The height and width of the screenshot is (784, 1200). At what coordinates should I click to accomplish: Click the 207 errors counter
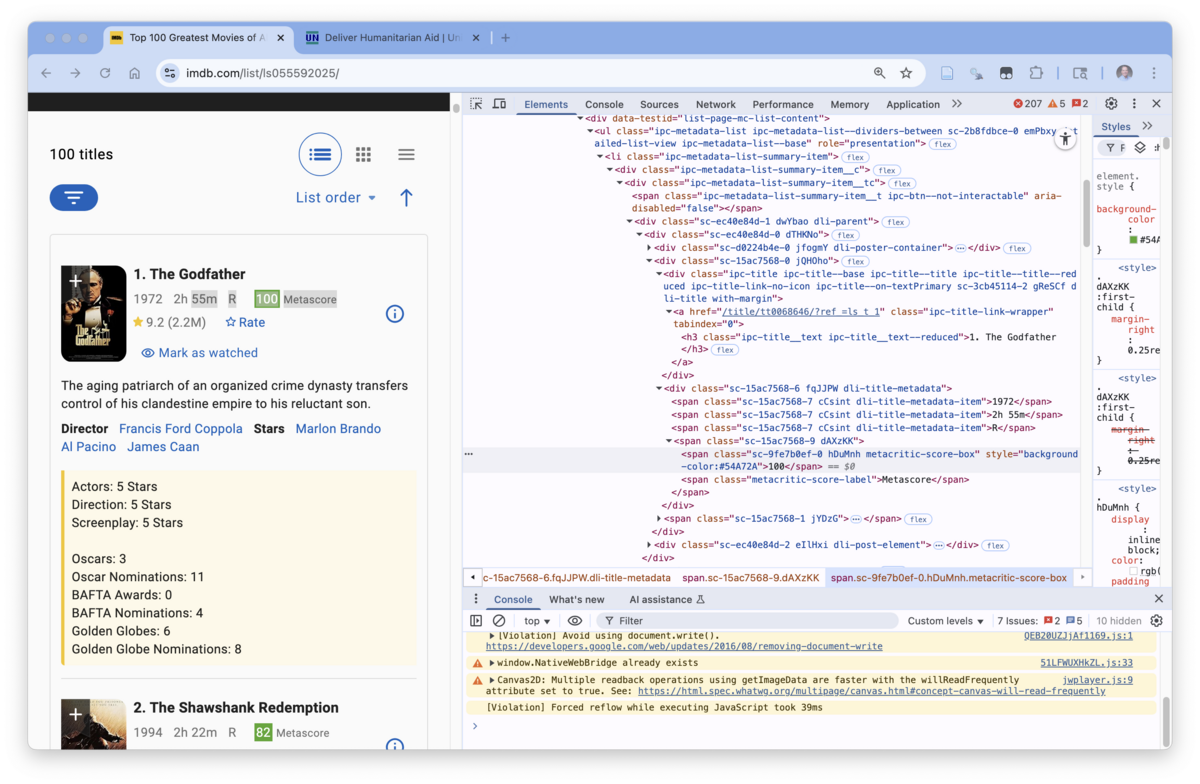(x=1027, y=104)
